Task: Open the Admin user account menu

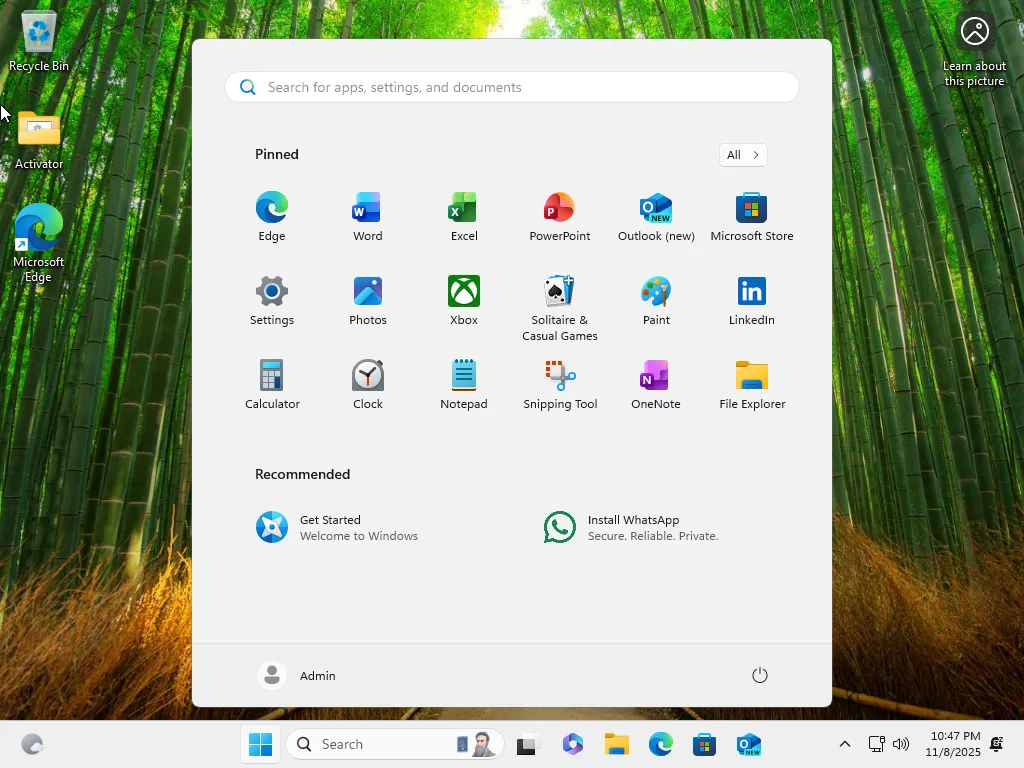Action: [x=297, y=675]
